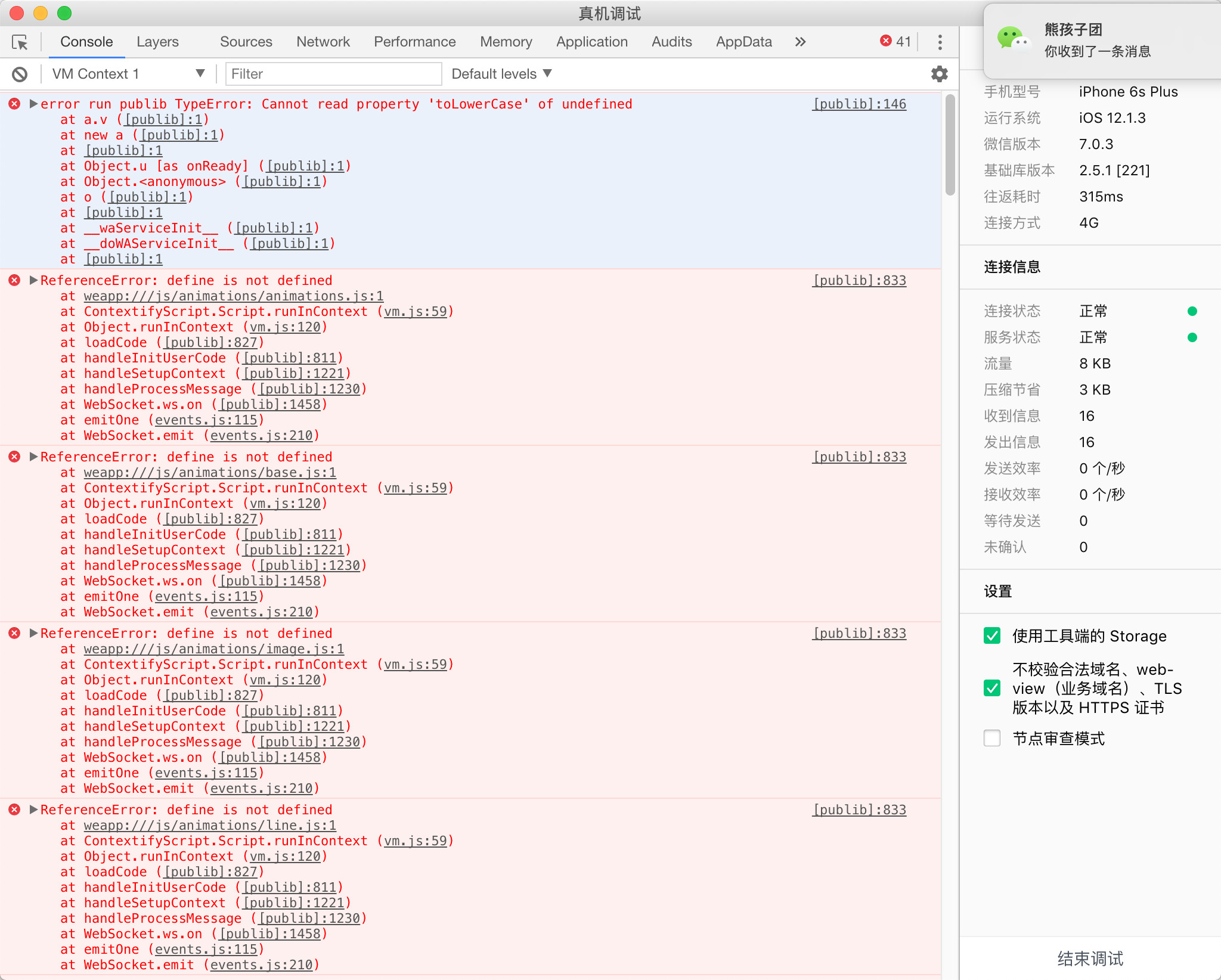Screen dimensions: 1221x980
Task: Click error icon of image.js entry
Action: 14,633
